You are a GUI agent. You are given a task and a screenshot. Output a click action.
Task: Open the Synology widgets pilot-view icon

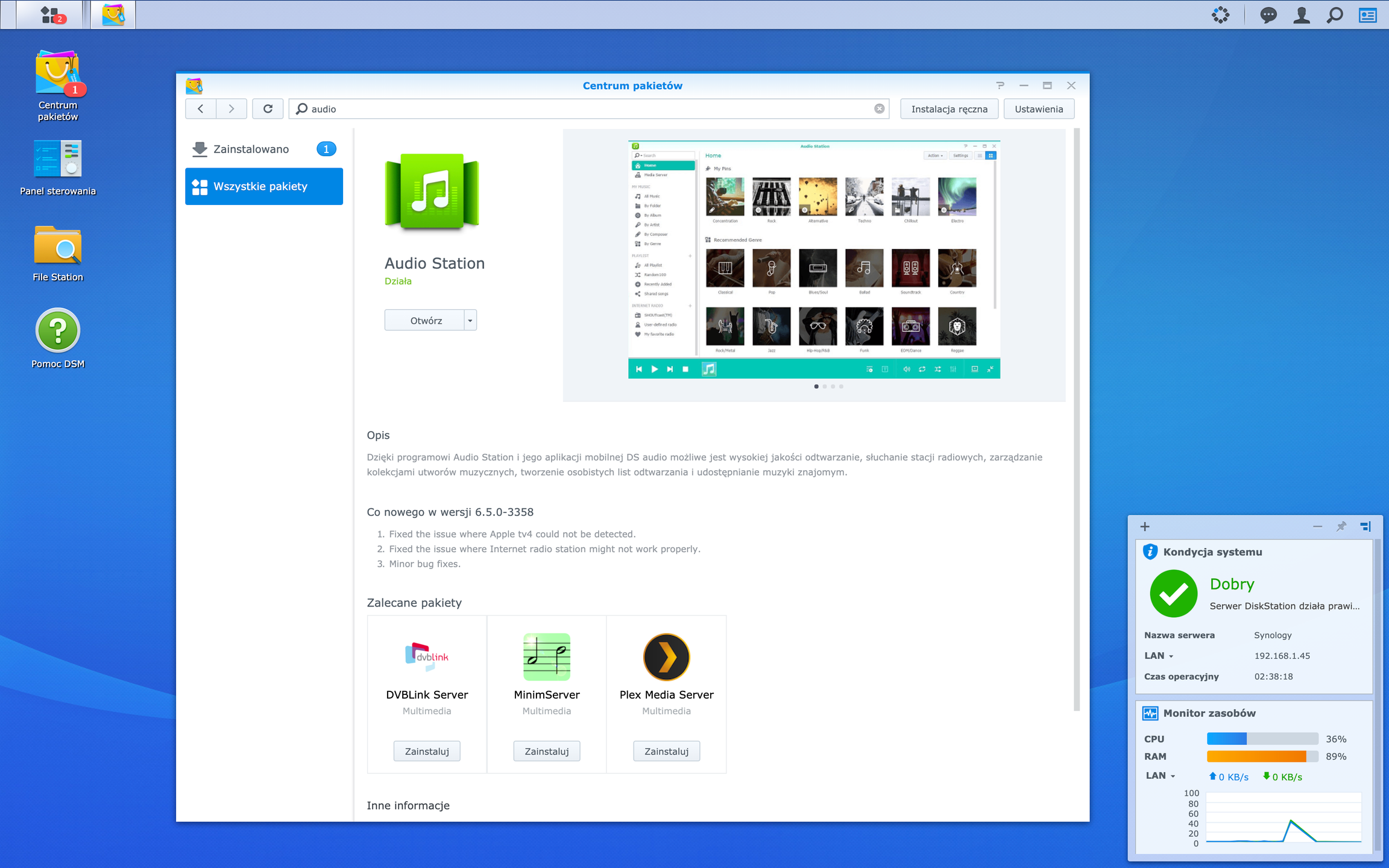[1221, 14]
